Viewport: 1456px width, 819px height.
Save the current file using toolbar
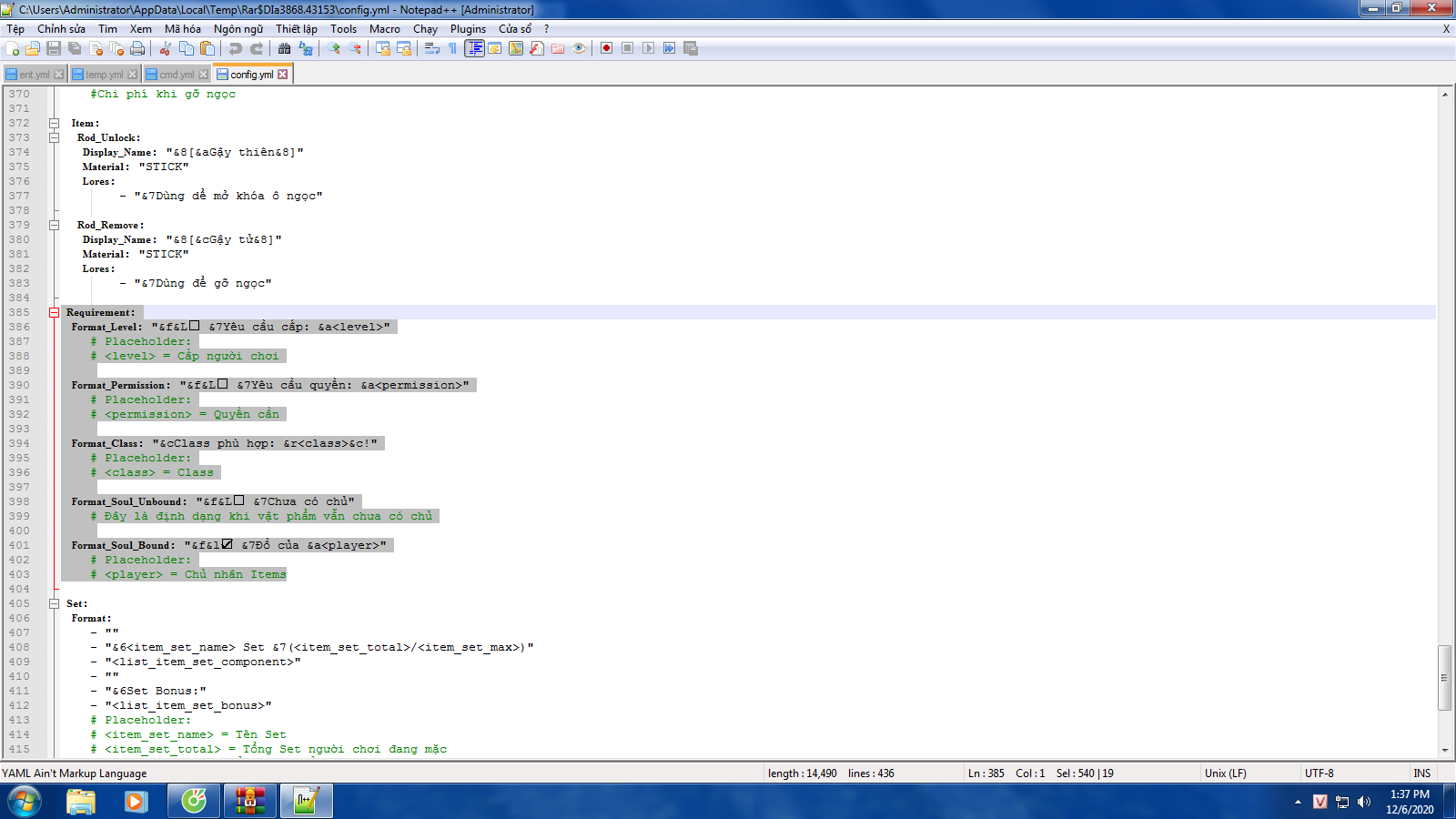point(54,48)
